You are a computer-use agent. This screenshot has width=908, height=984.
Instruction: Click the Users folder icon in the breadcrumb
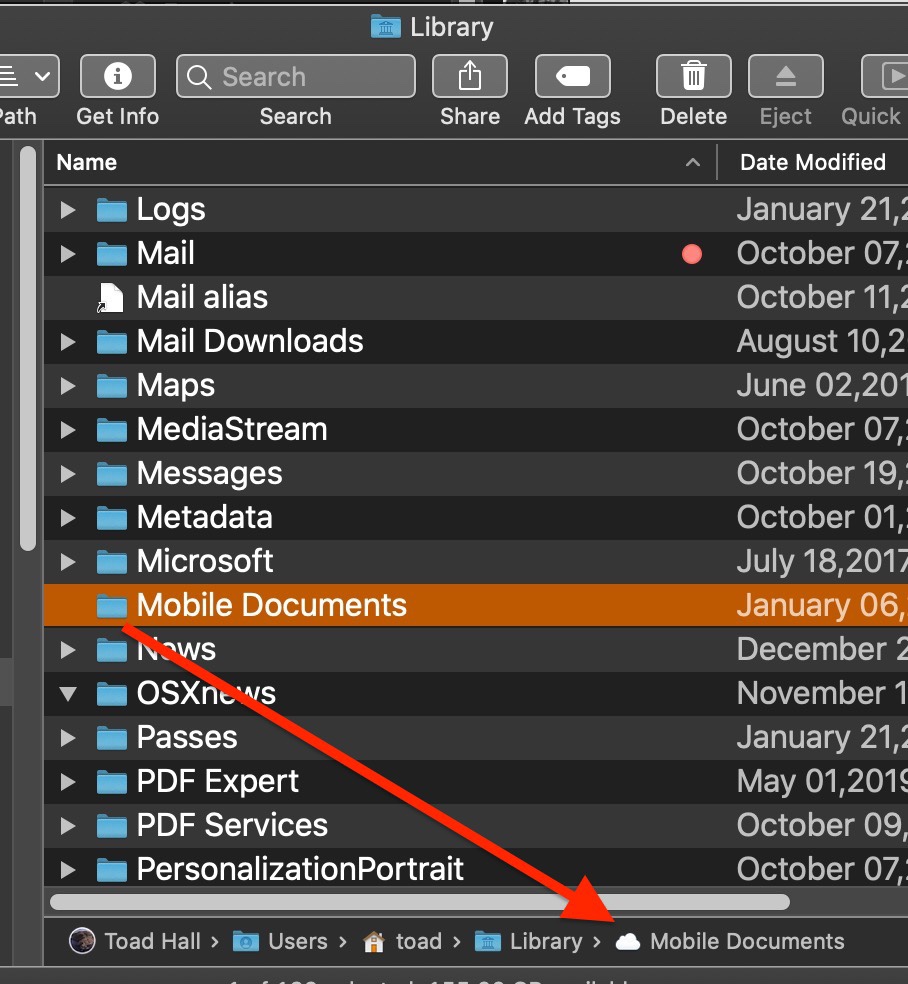(x=243, y=941)
